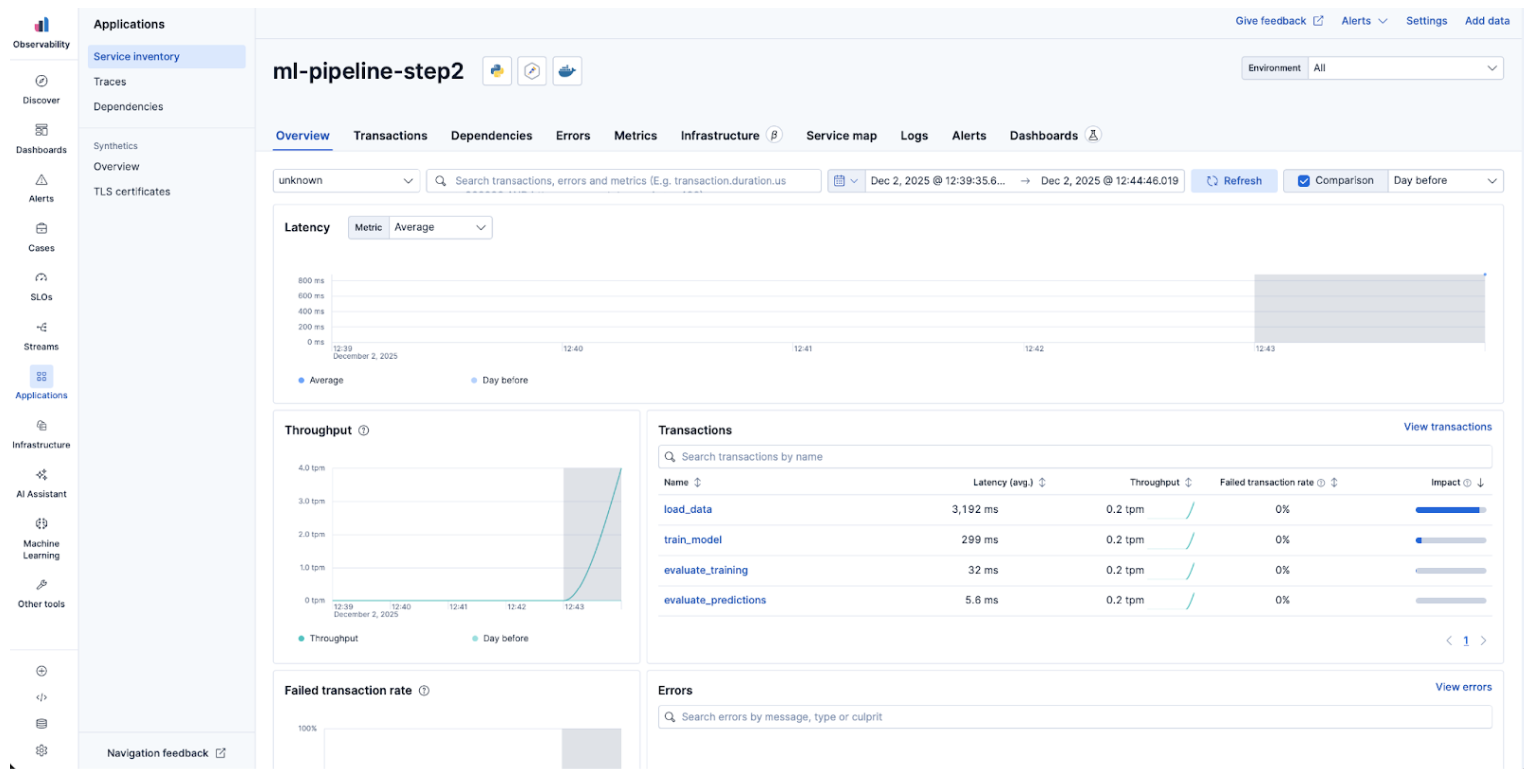Click the Refresh button
Screen dimensions: 1540x784
click(1233, 181)
